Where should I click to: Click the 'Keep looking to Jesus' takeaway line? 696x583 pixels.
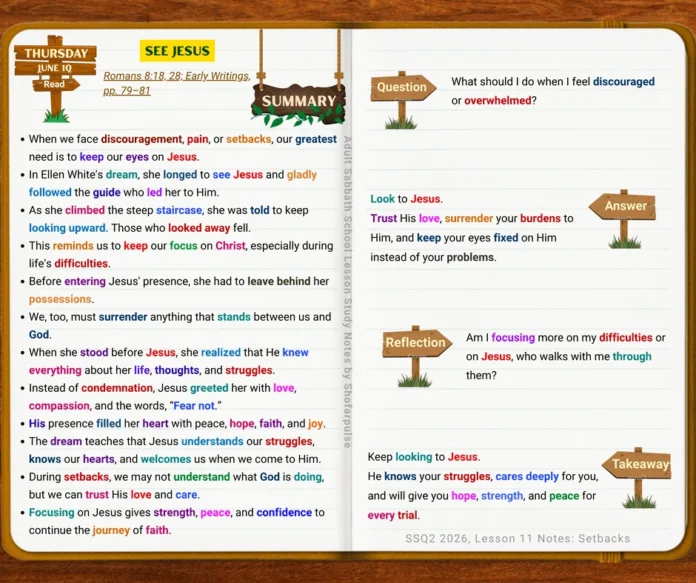424,457
